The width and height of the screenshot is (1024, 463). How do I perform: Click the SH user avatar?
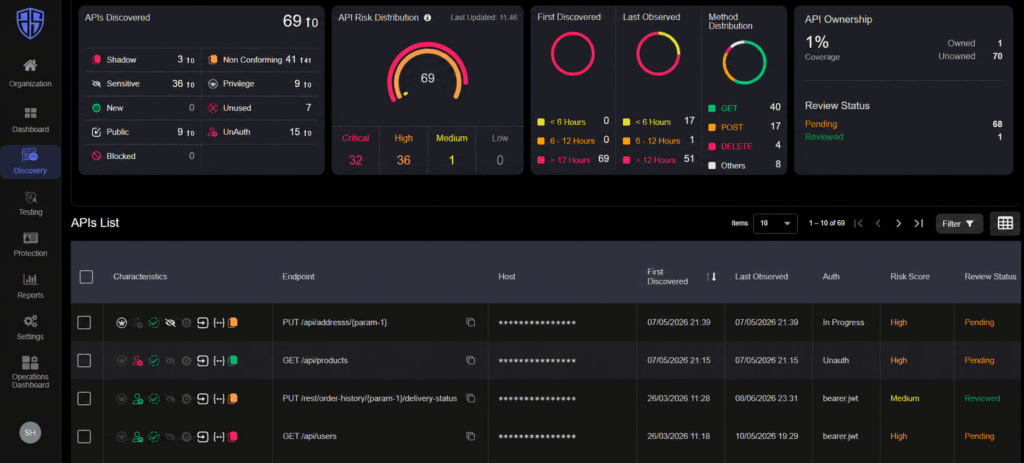[30, 433]
